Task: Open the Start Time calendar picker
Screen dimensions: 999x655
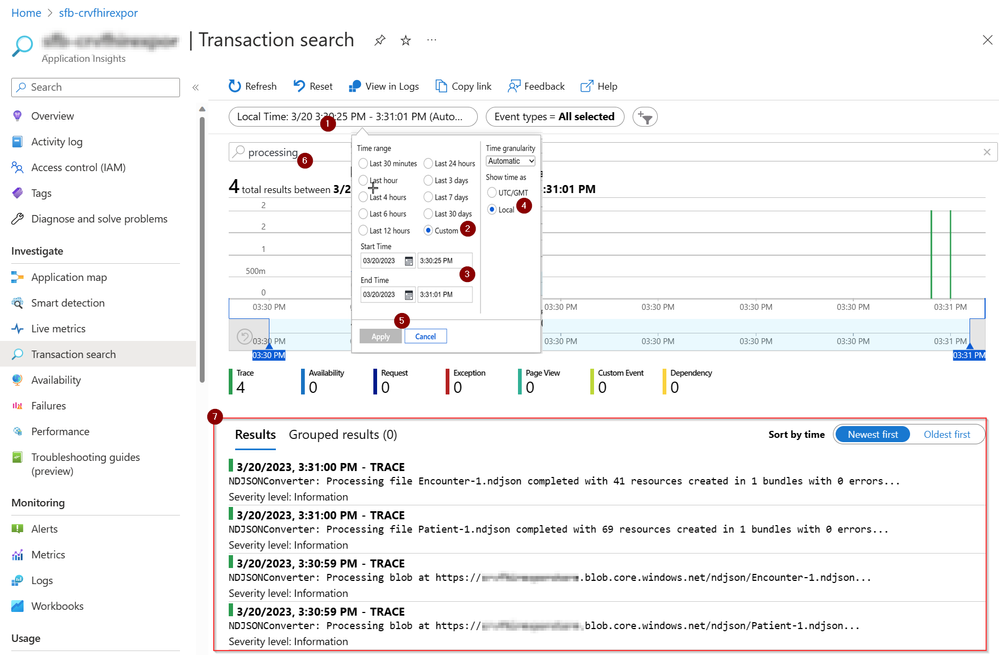Action: 409,261
